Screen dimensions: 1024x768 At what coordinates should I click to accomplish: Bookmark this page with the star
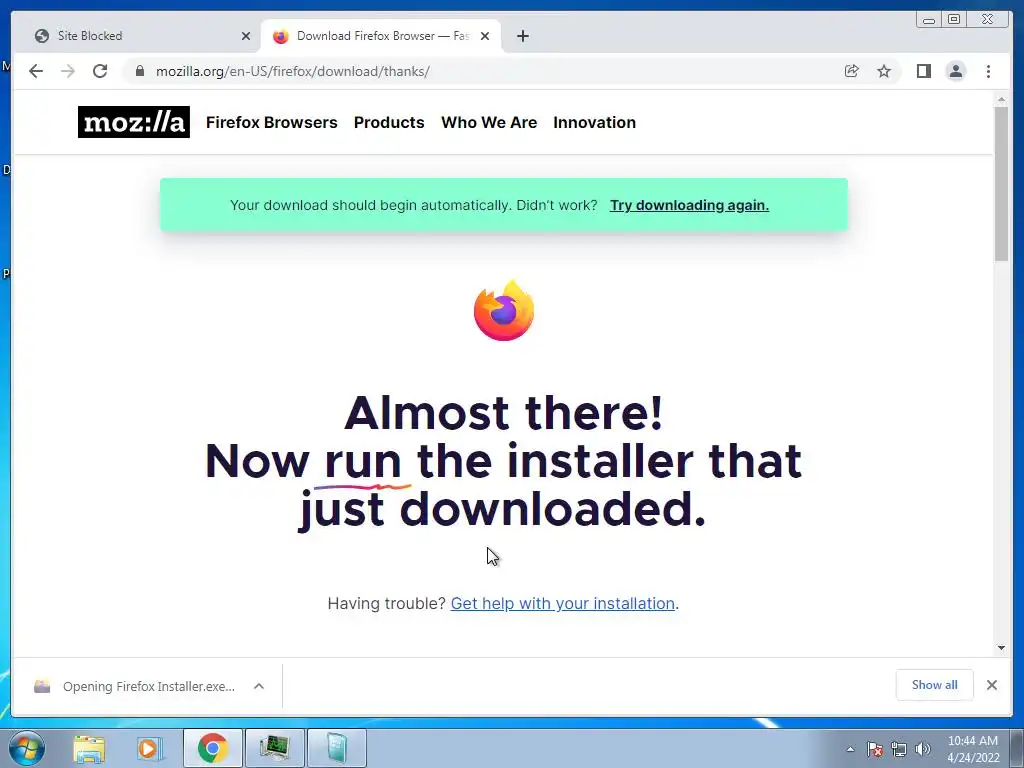point(884,71)
